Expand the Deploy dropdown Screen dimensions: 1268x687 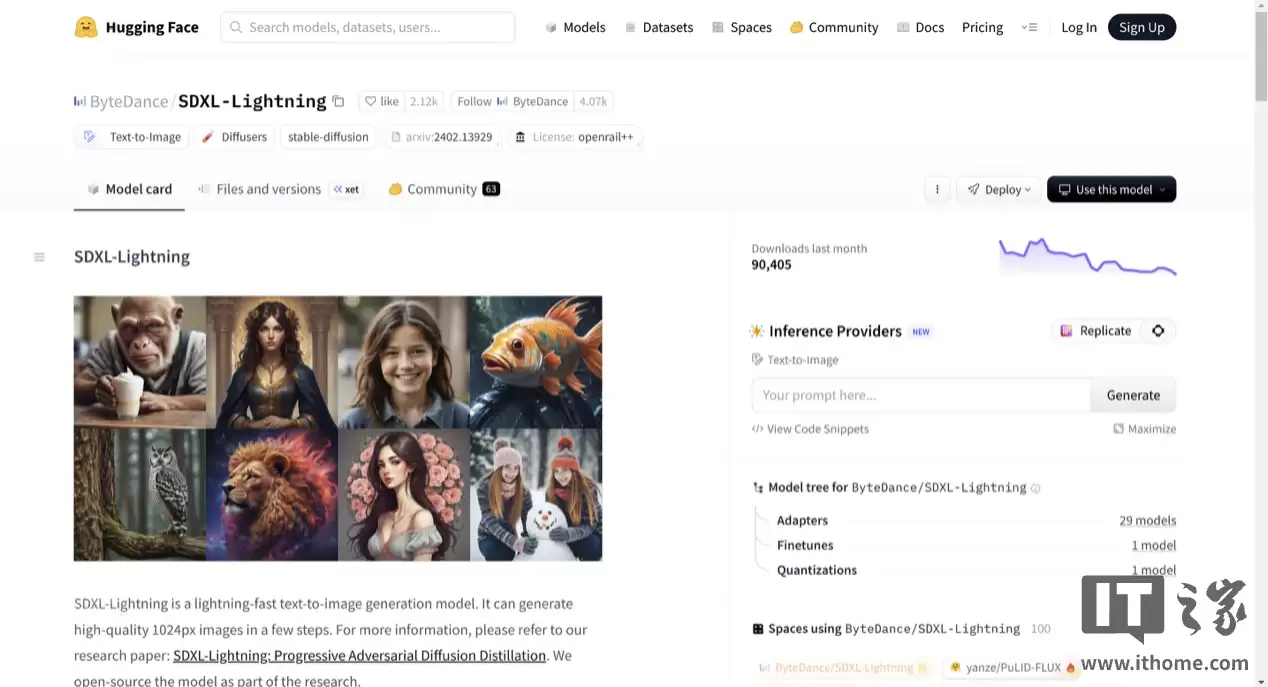pos(999,189)
